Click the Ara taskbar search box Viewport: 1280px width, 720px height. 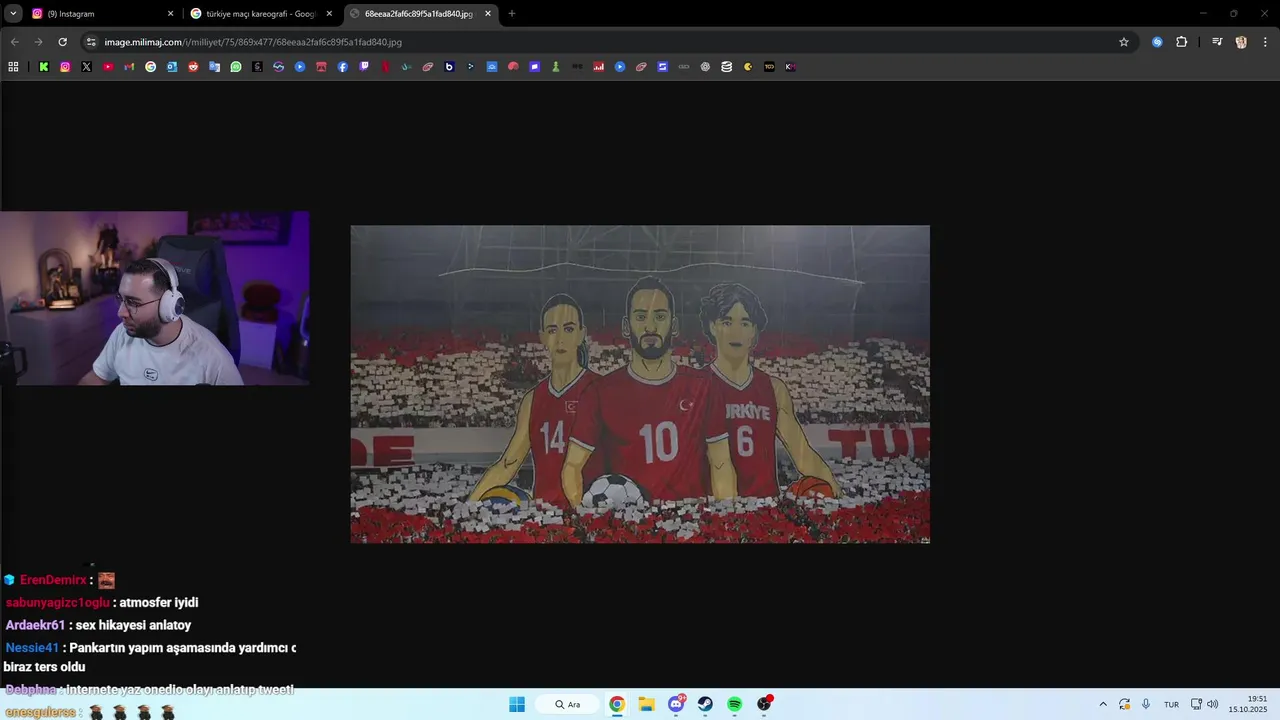[x=567, y=704]
